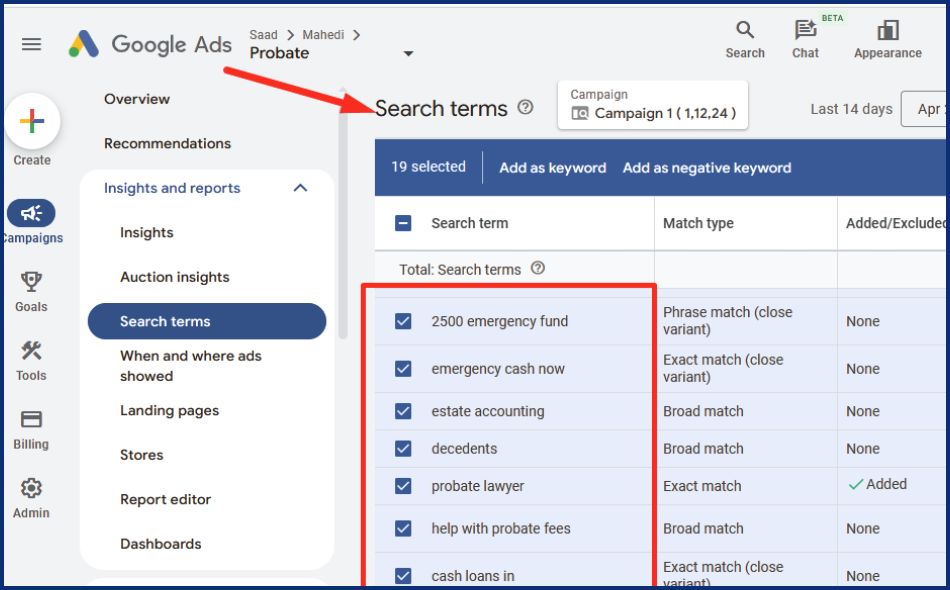Open Dashboards in the sidebar
Viewport: 950px width, 590px height.
click(x=161, y=544)
